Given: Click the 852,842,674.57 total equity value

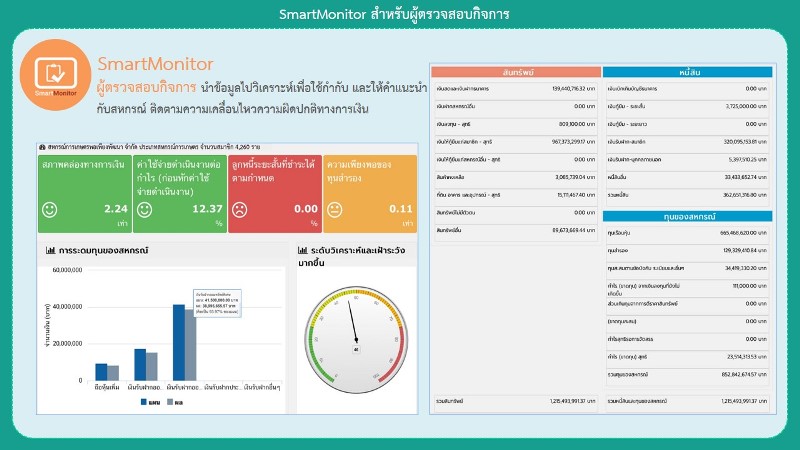Looking at the screenshot, I should click(744, 374).
